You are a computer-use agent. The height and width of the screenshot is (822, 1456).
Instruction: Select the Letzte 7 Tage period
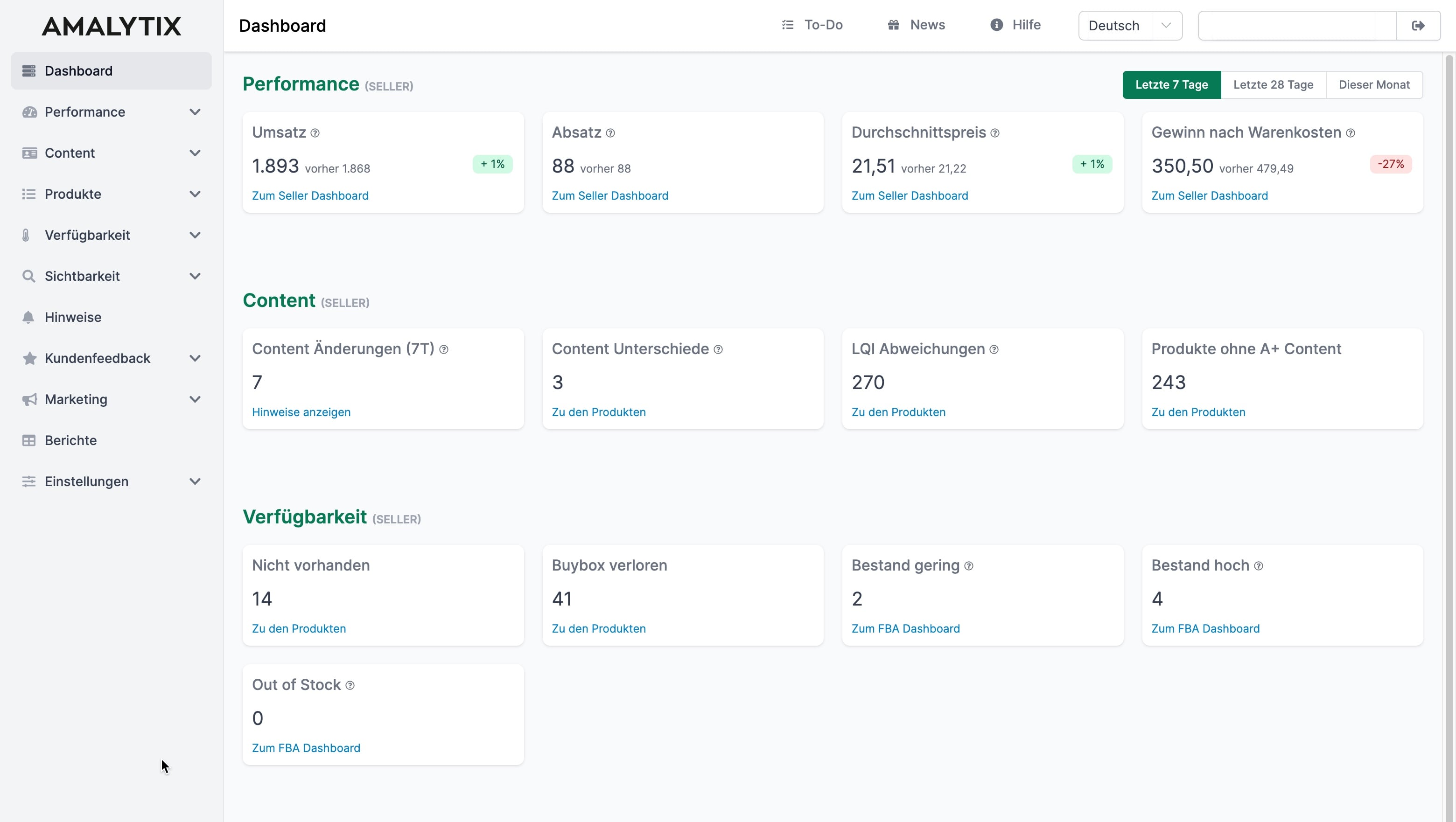1171,85
